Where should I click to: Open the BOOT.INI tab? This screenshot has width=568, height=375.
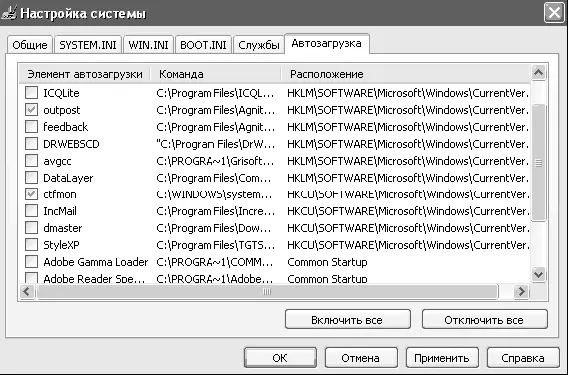(x=203, y=45)
